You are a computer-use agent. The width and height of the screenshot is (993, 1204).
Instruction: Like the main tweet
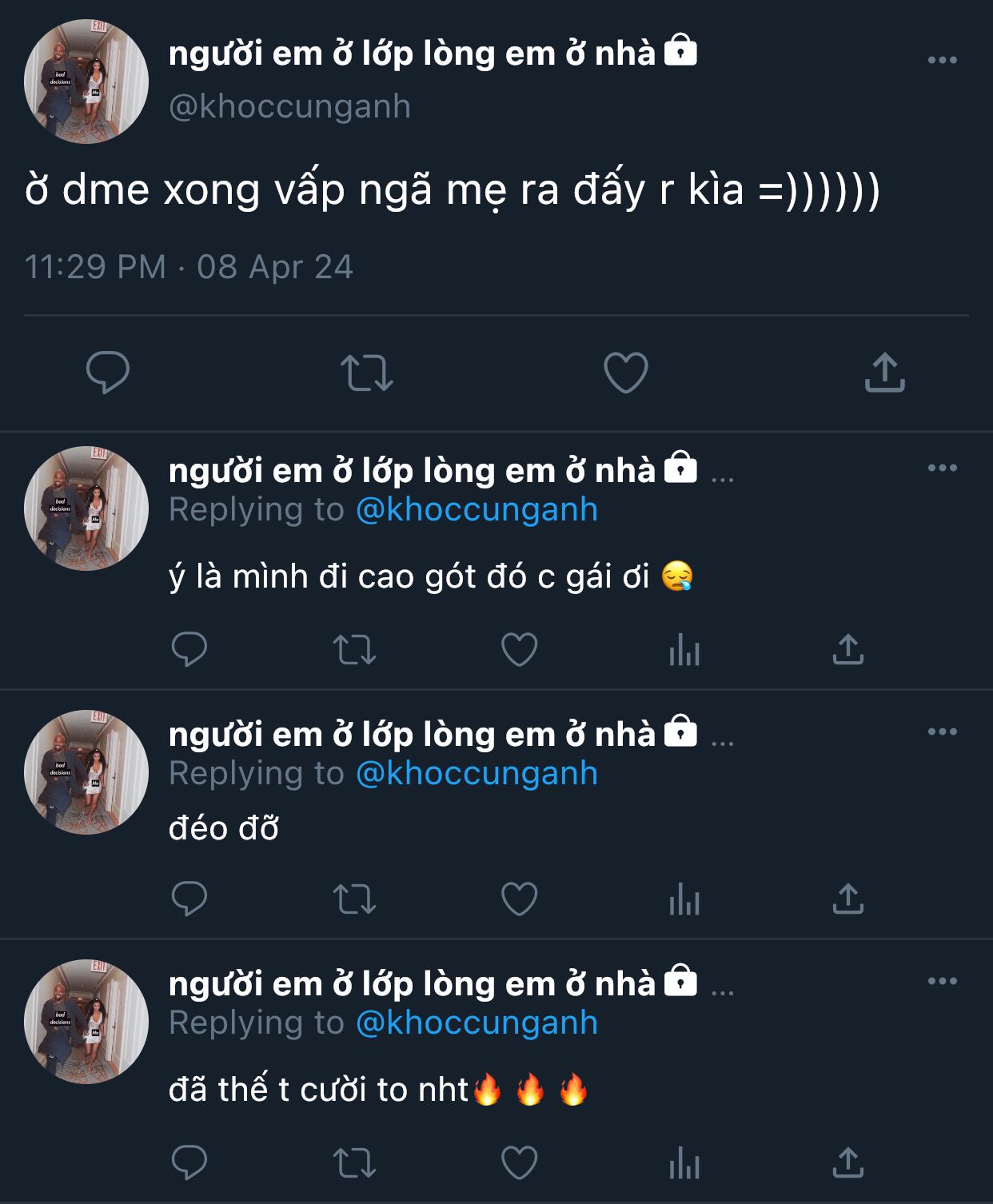click(x=625, y=373)
